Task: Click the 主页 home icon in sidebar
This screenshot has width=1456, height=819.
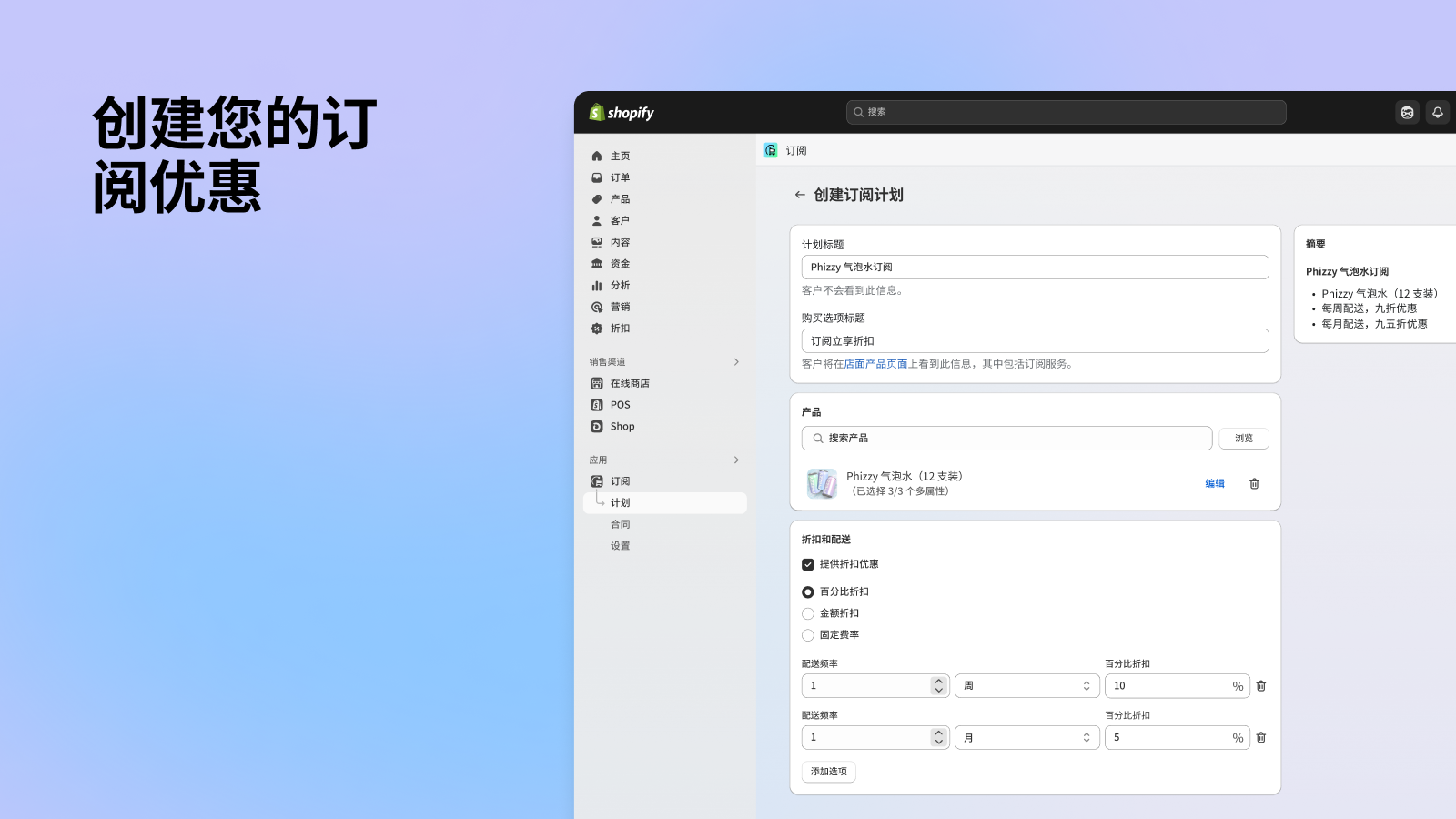Action: click(x=597, y=157)
